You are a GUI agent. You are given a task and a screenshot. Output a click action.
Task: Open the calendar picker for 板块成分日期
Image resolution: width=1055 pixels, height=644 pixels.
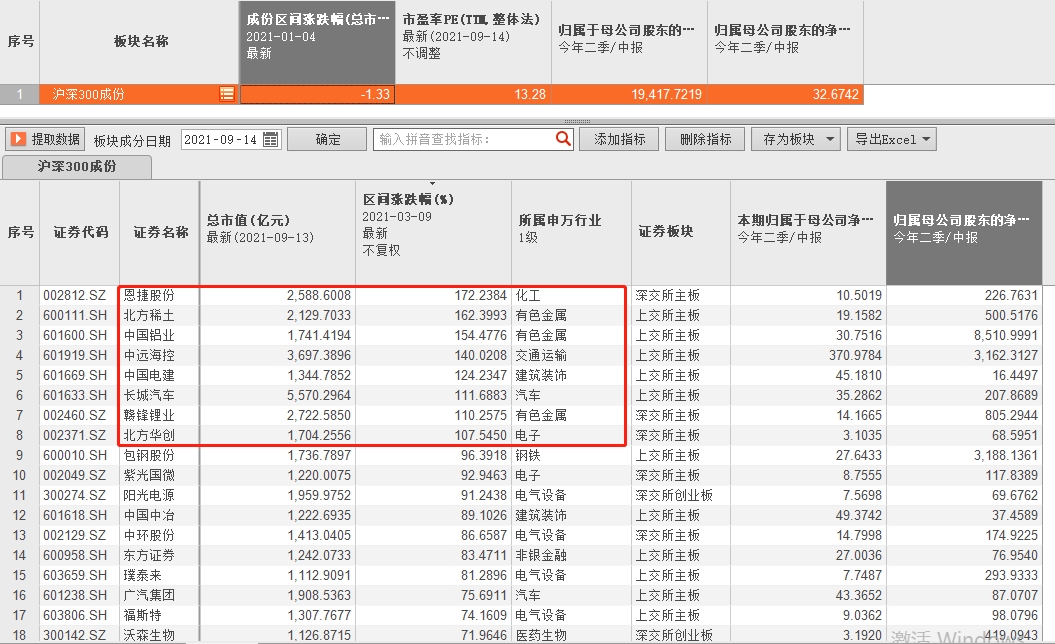tap(270, 139)
